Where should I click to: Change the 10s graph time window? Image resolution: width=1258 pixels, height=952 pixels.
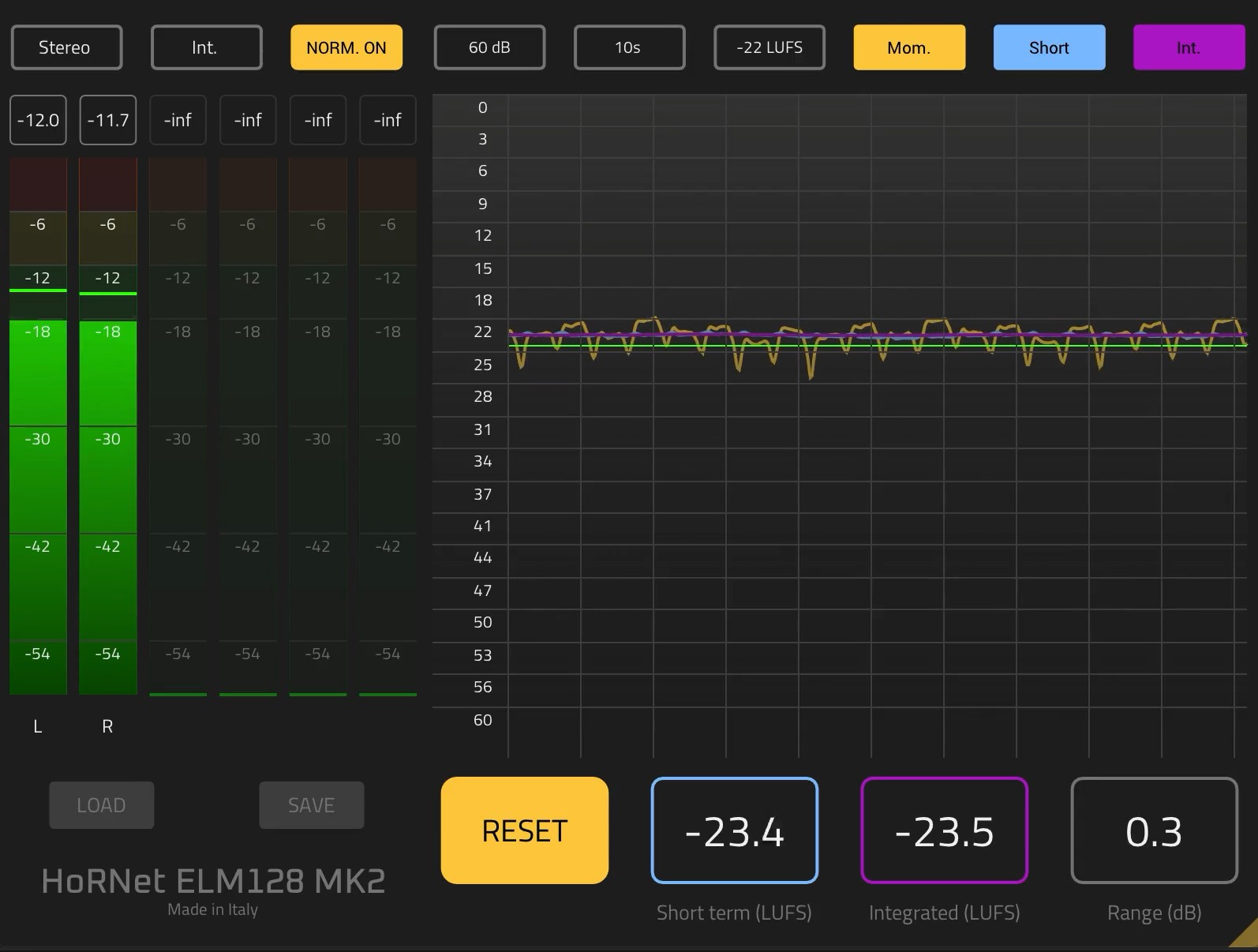[x=629, y=47]
